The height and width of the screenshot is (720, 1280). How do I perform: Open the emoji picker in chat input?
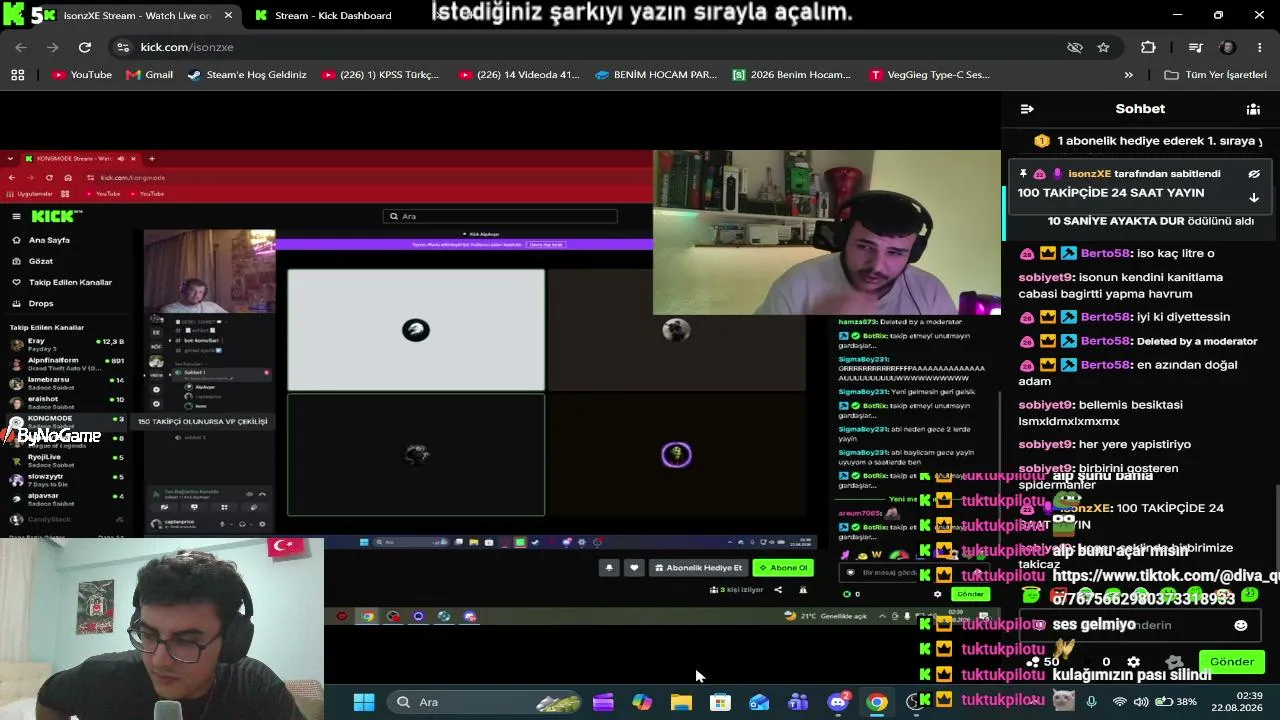pos(1241,625)
